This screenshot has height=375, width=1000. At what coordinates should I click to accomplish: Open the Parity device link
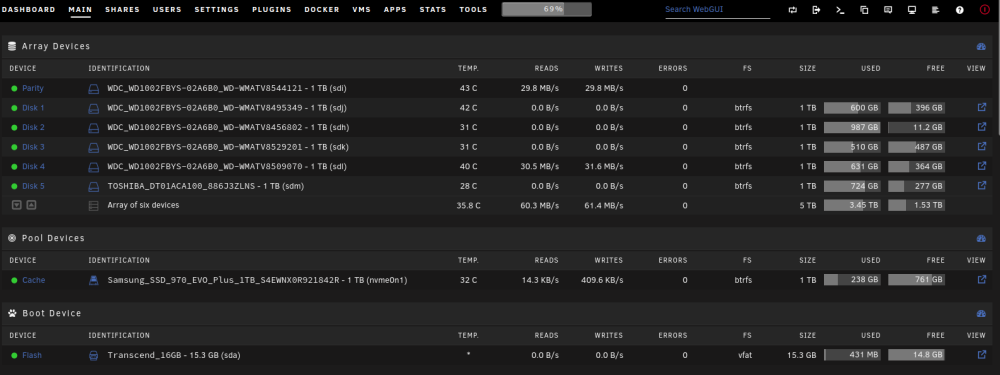click(x=33, y=89)
